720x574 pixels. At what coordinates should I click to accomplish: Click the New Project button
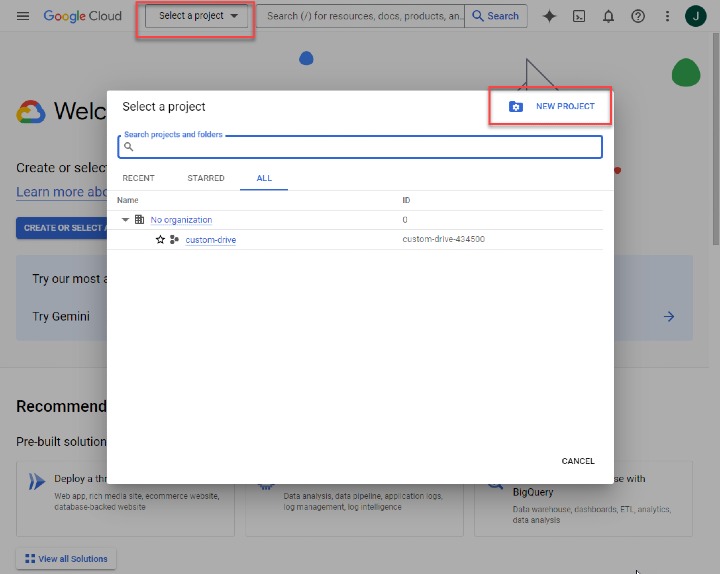coord(552,106)
